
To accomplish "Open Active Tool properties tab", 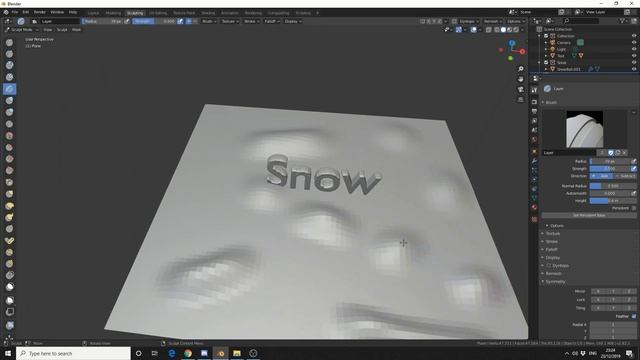I will pos(534,90).
